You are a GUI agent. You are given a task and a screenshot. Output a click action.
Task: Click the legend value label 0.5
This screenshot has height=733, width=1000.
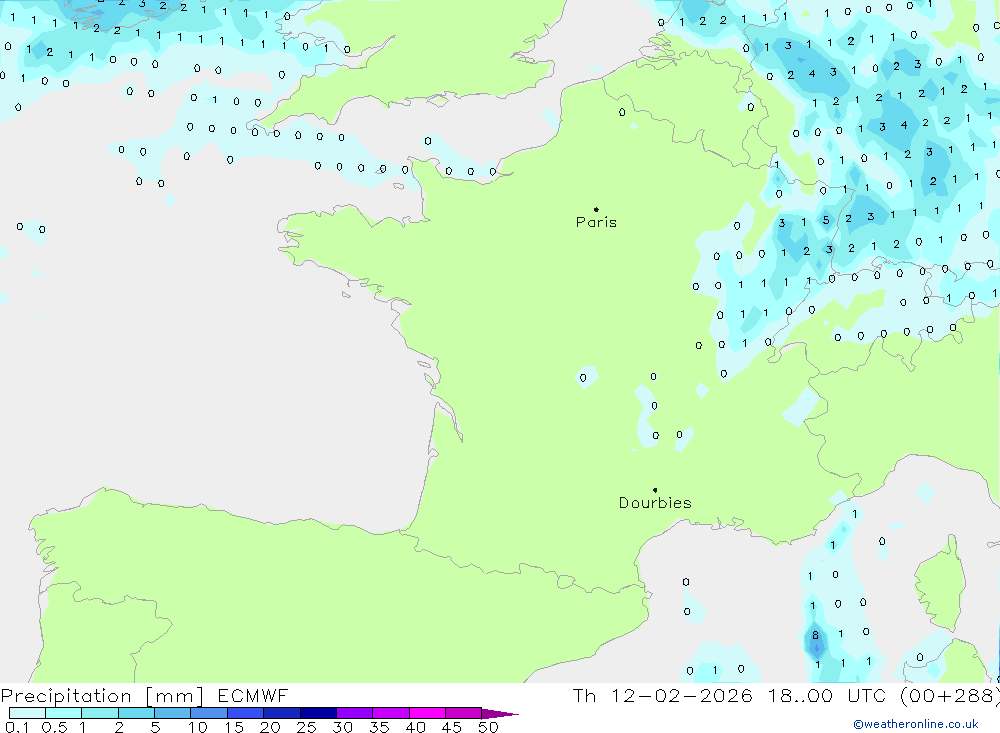point(54,727)
